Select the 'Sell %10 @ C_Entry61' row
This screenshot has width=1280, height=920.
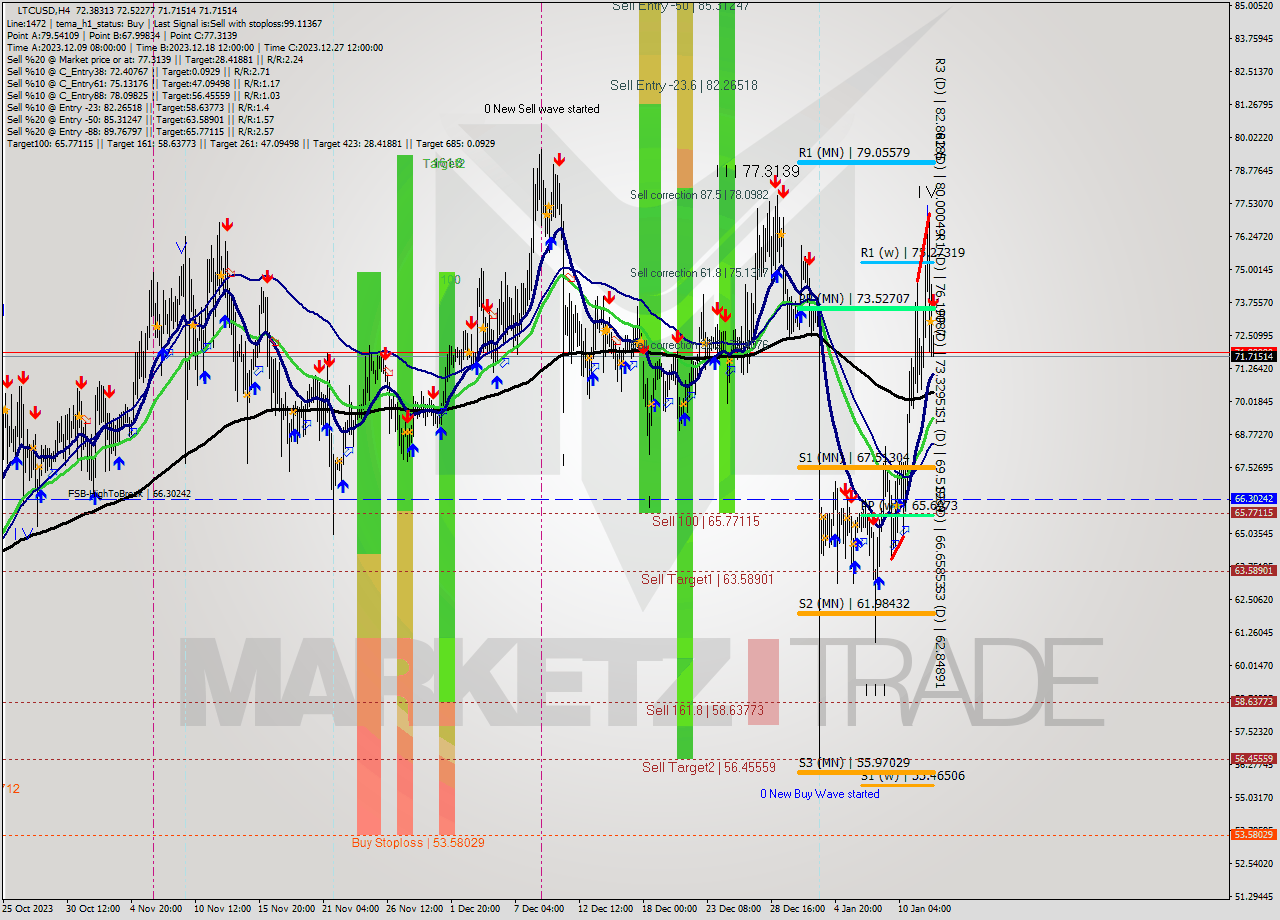143,83
